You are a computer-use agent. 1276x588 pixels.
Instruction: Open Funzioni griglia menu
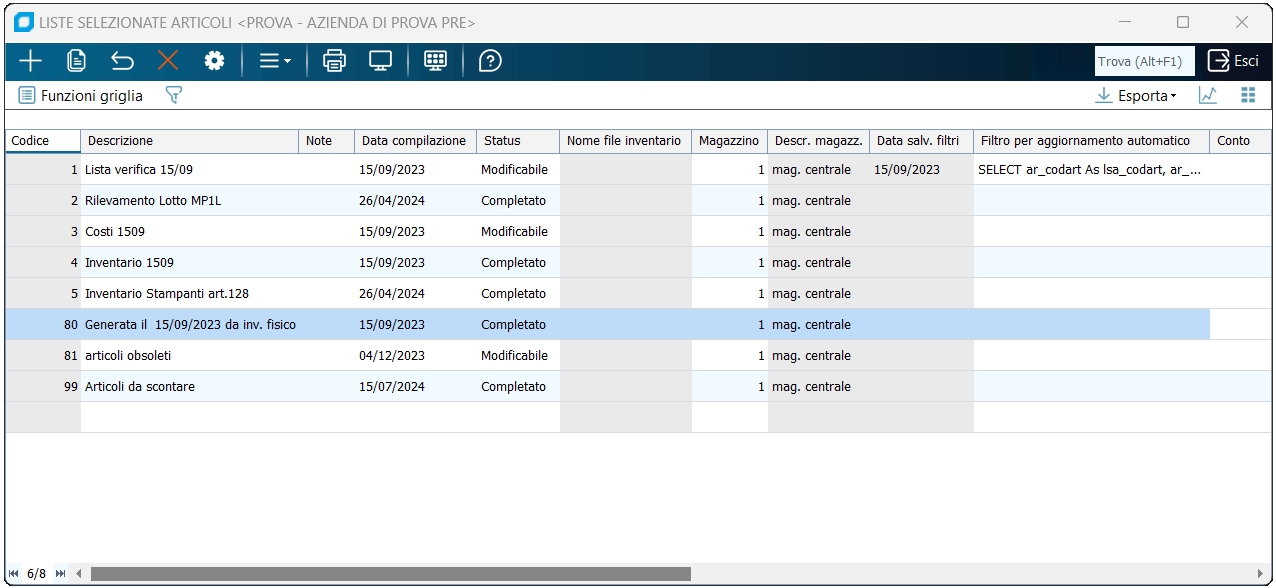(81, 96)
